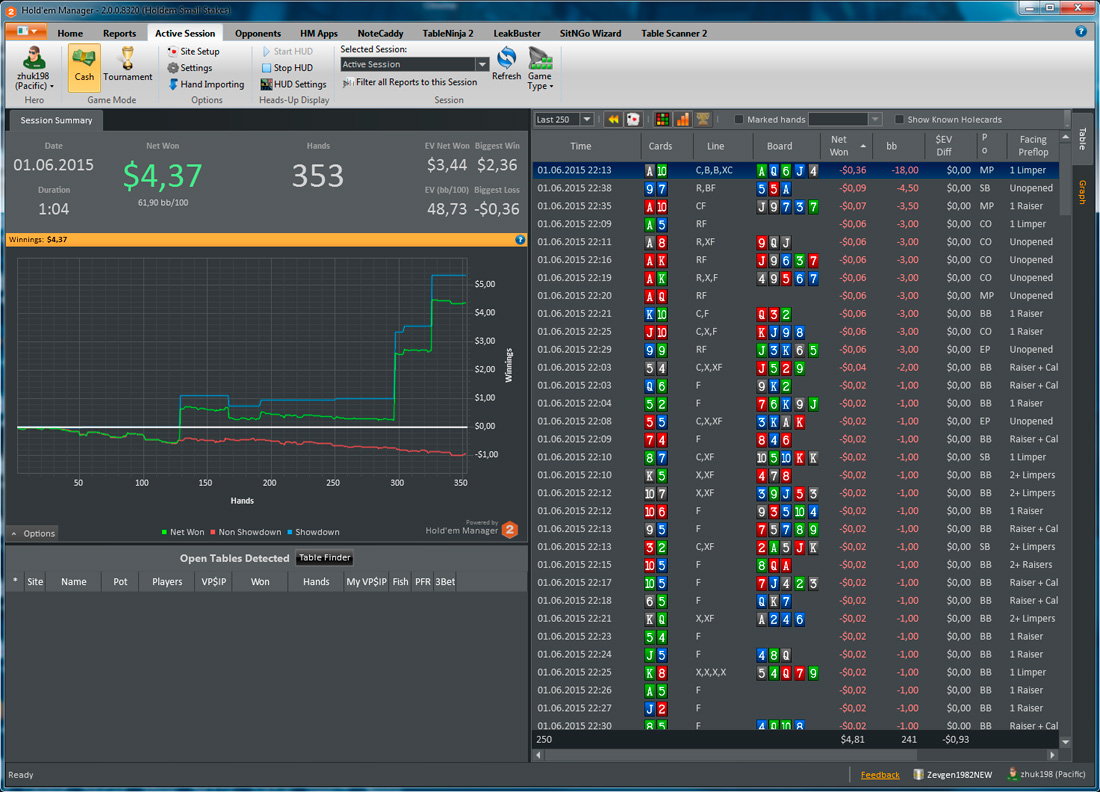
Task: Open the Table Scanner 2 tab
Action: pos(673,33)
